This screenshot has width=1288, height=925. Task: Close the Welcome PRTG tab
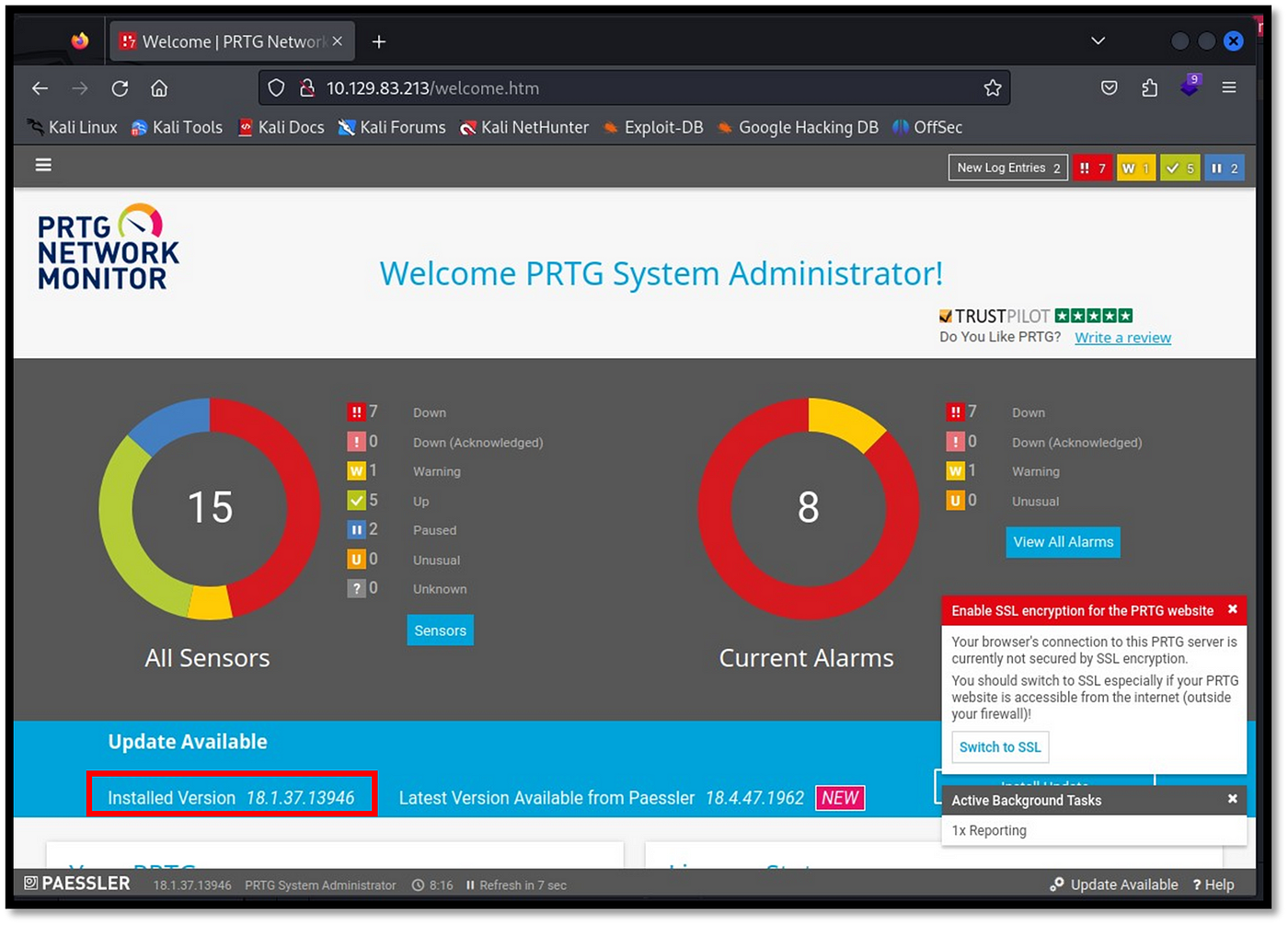coord(338,41)
